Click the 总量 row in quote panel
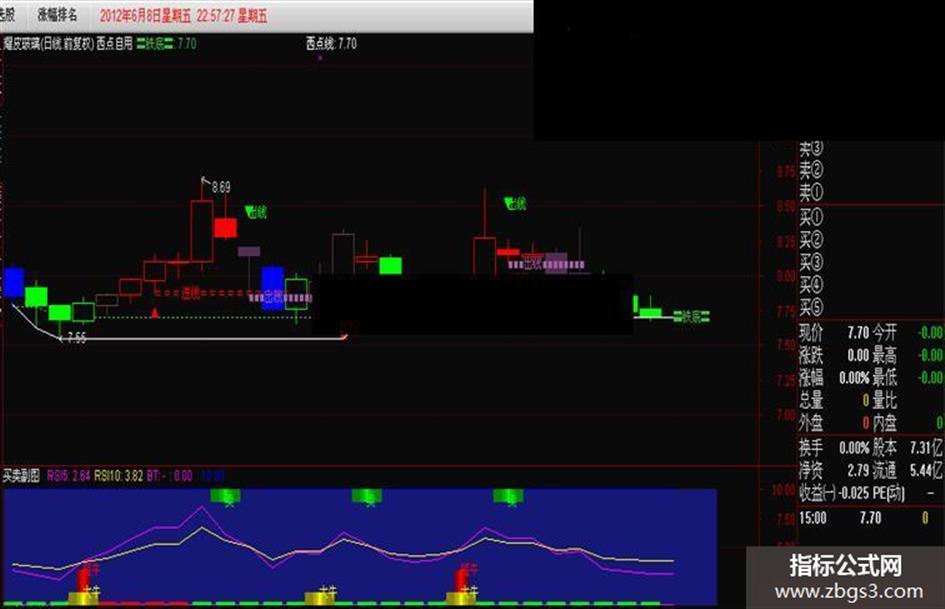Viewport: 945px width, 609px height. (x=834, y=400)
